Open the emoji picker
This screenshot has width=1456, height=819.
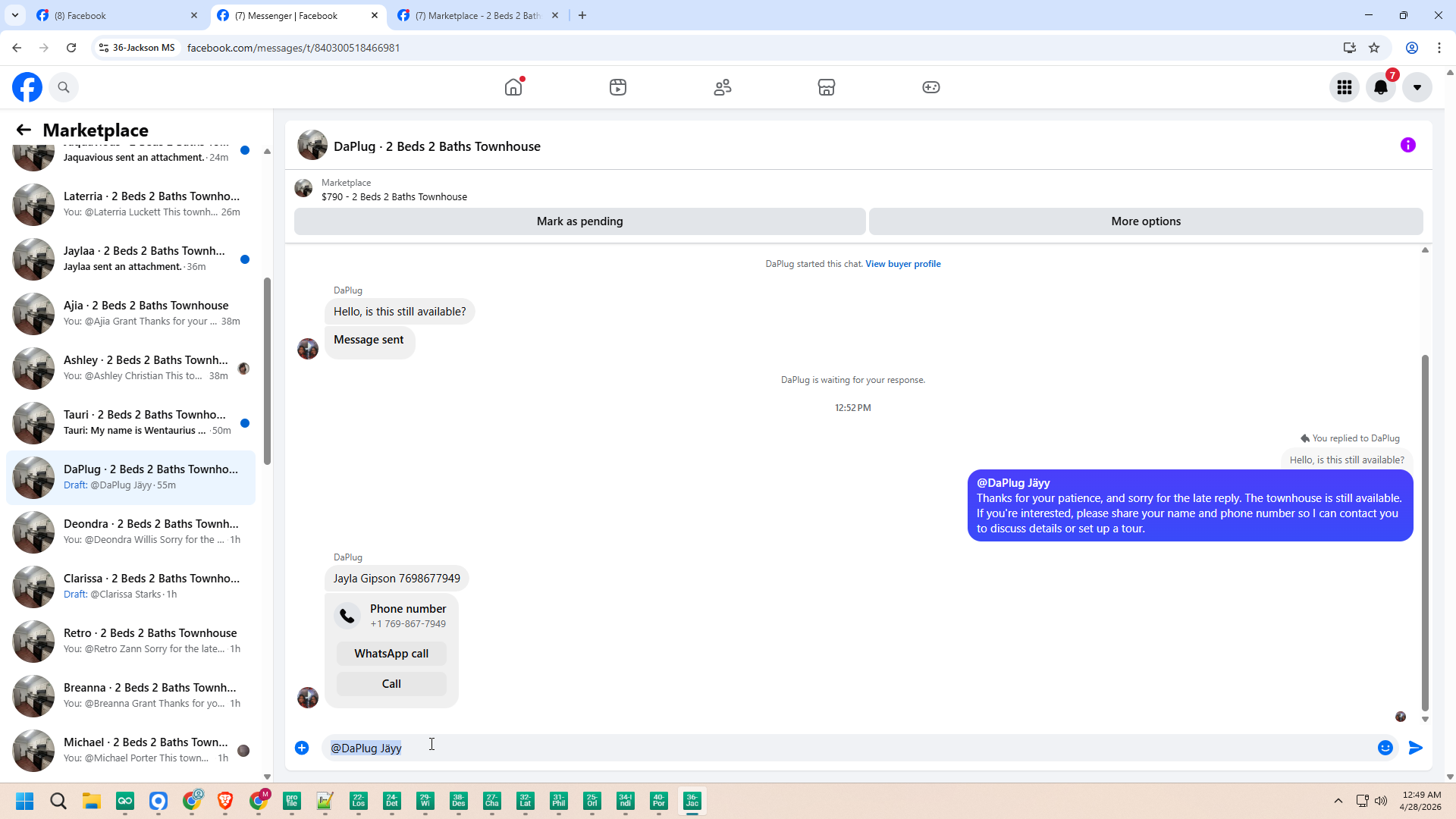point(1385,748)
